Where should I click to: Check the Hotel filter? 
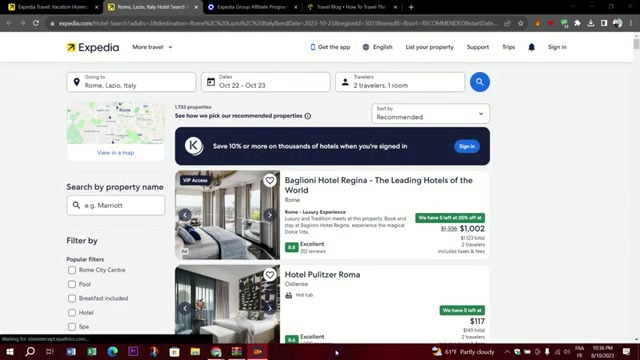tap(72, 313)
